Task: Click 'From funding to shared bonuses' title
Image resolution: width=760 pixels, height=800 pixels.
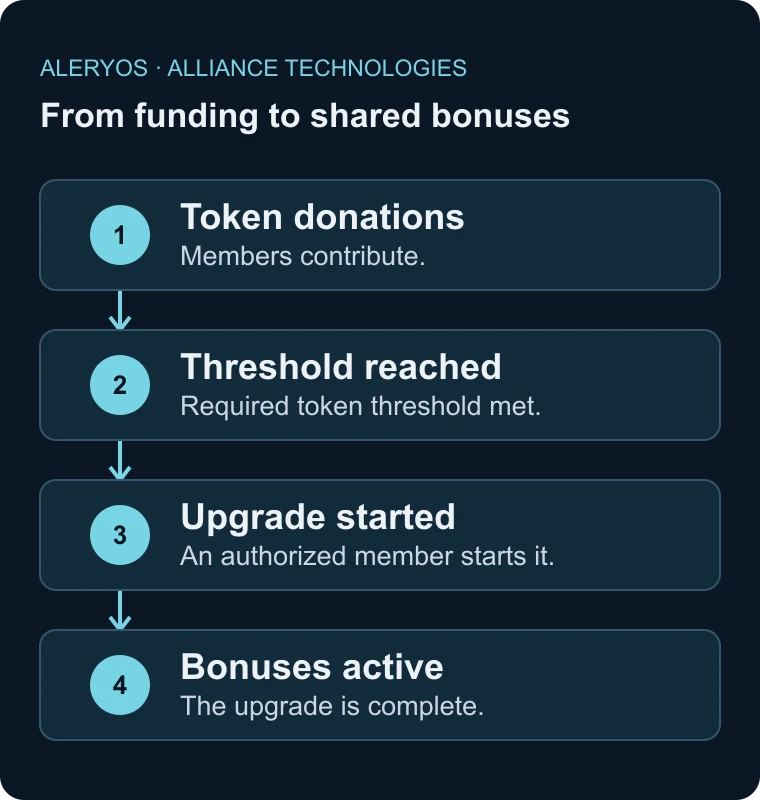Action: 305,116
